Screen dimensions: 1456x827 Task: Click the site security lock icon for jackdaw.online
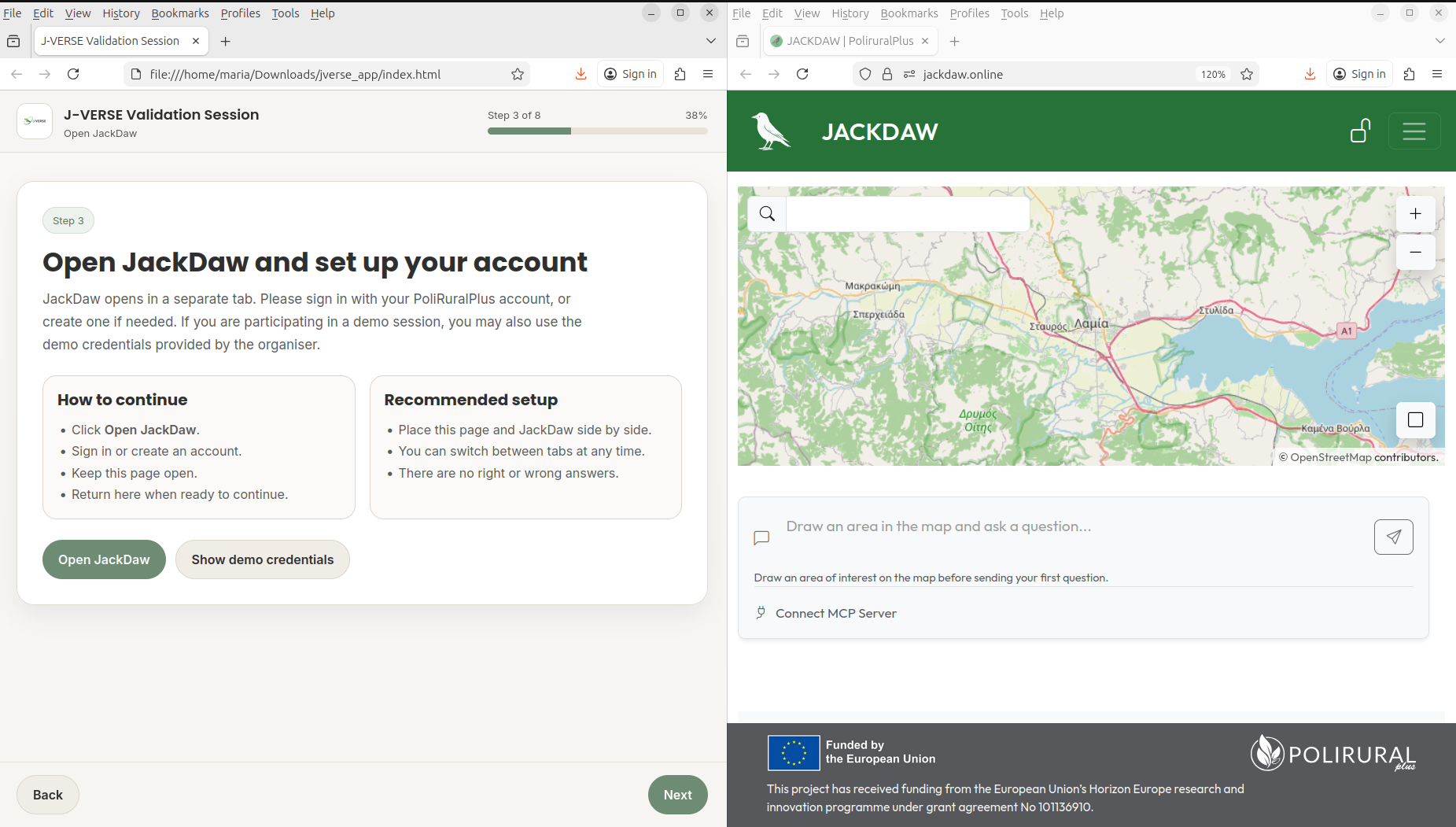pos(887,74)
